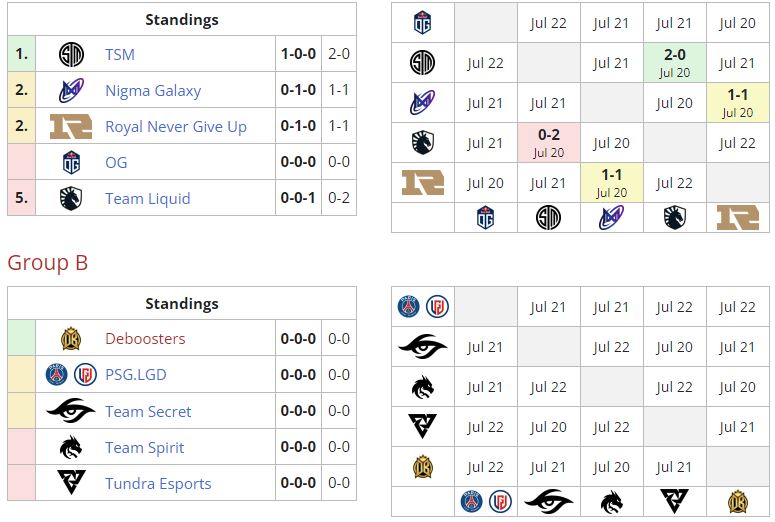Viewport: 775px width, 522px height.
Task: Click the Team Spirit dragon logo in standings
Action: tap(71, 447)
